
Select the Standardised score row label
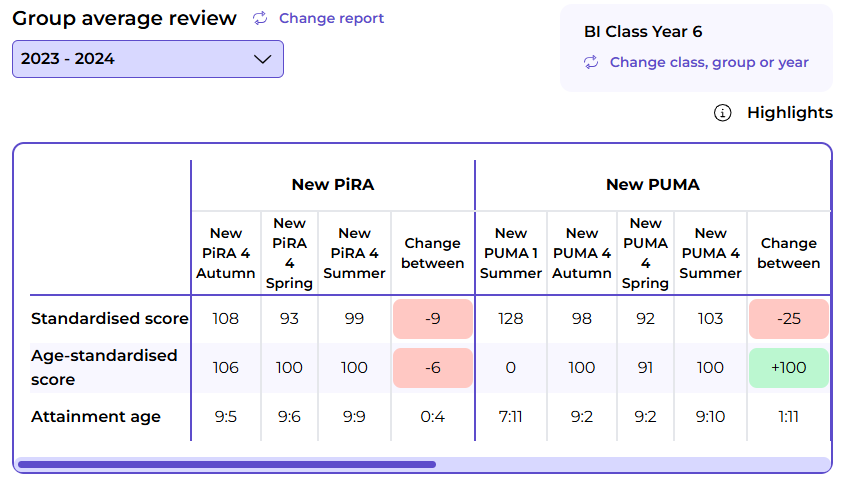pyautogui.click(x=110, y=319)
